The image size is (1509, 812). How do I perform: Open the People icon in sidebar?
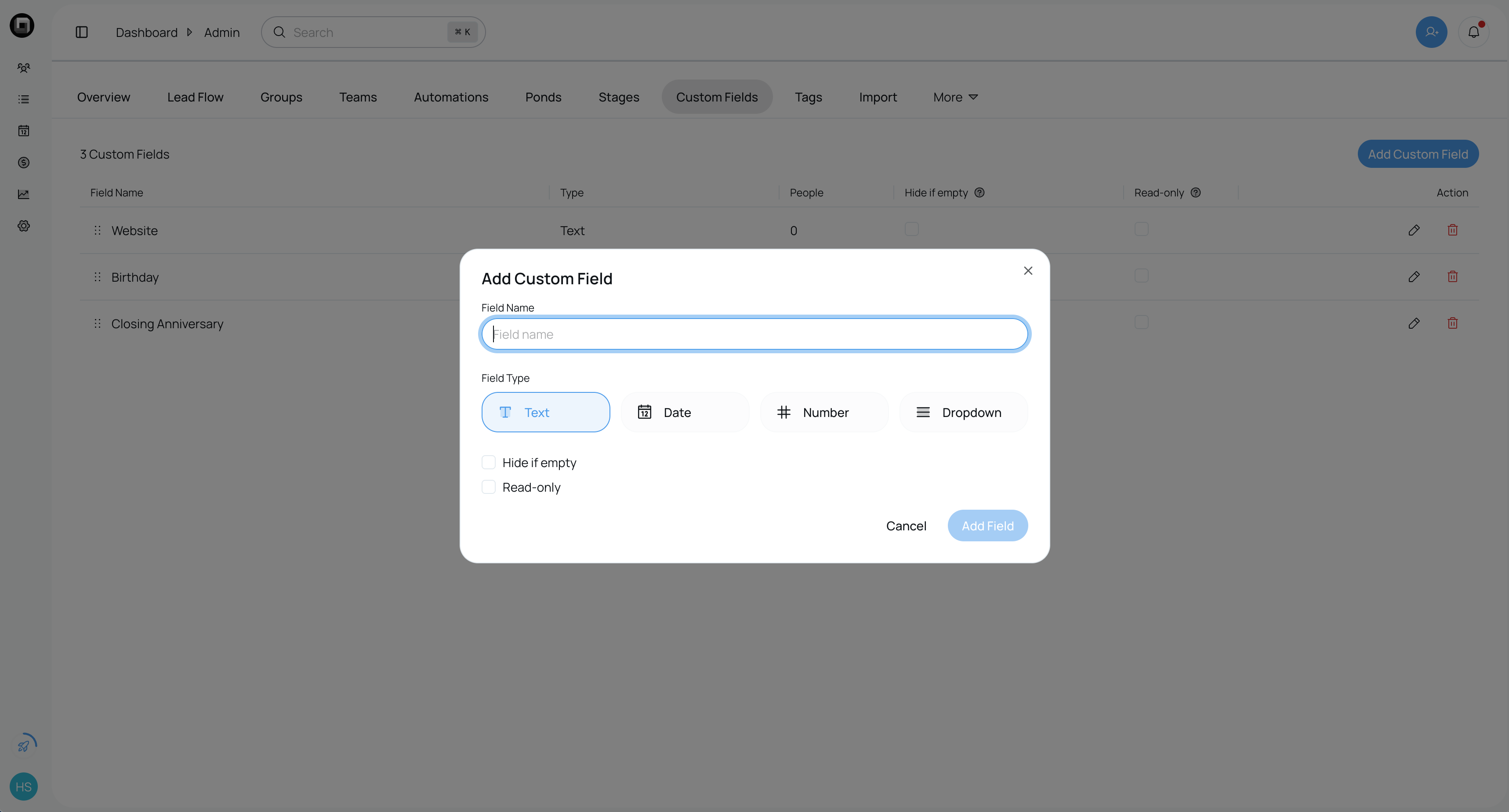tap(23, 68)
